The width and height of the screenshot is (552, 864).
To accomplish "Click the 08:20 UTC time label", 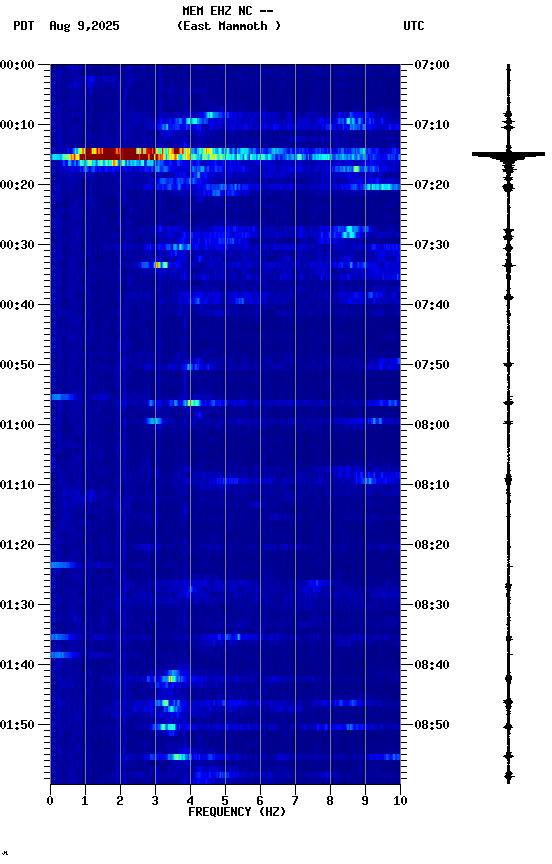I will point(432,545).
